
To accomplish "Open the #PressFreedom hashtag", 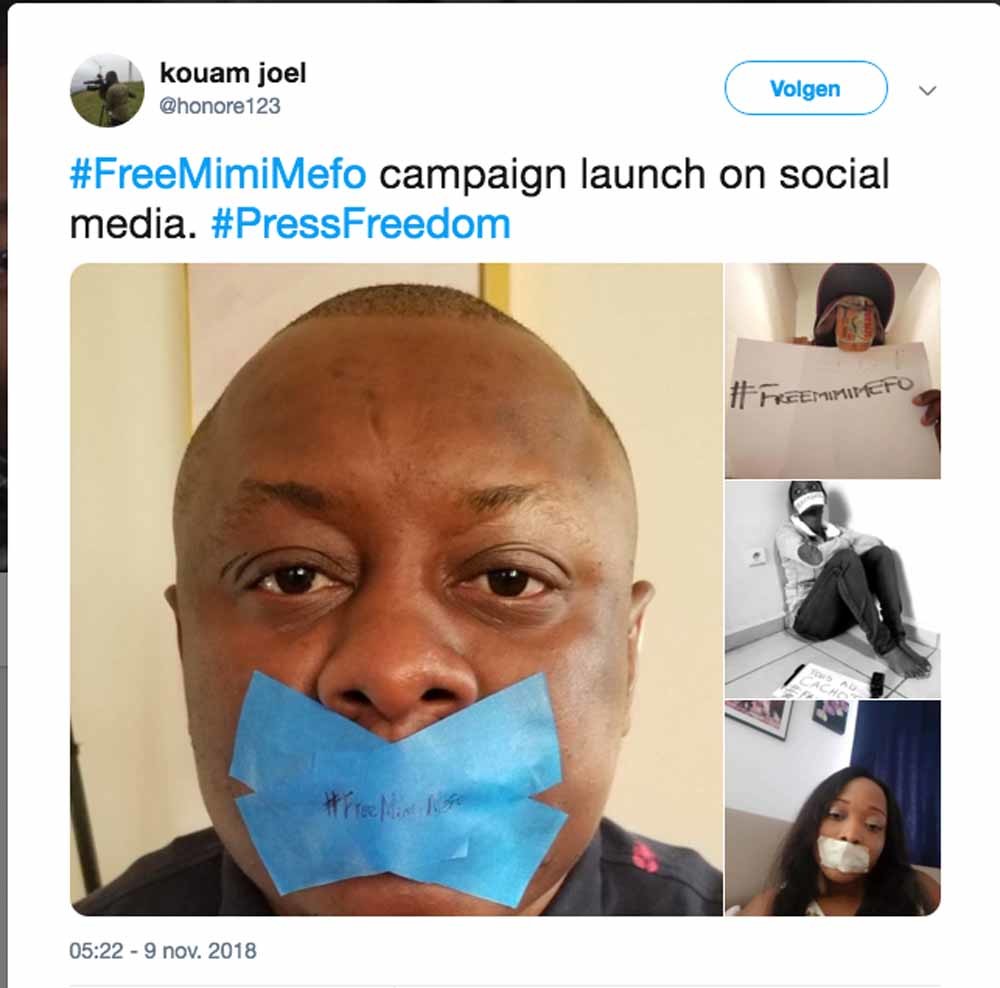I will pyautogui.click(x=360, y=223).
